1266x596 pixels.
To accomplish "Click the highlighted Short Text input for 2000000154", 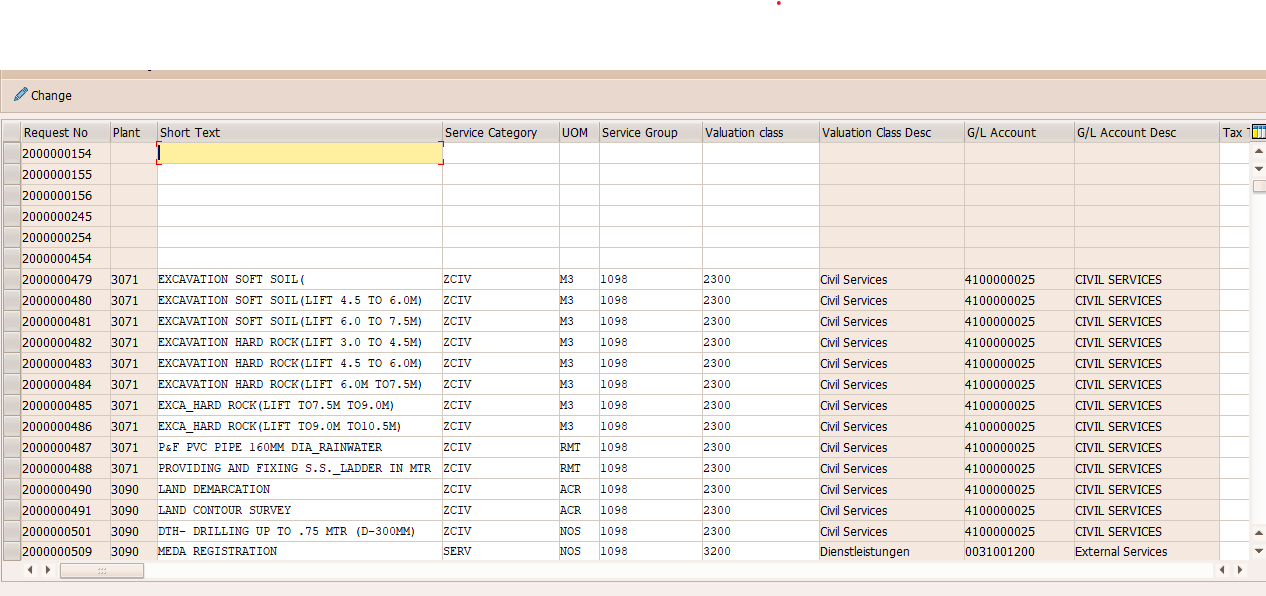I will [x=299, y=154].
